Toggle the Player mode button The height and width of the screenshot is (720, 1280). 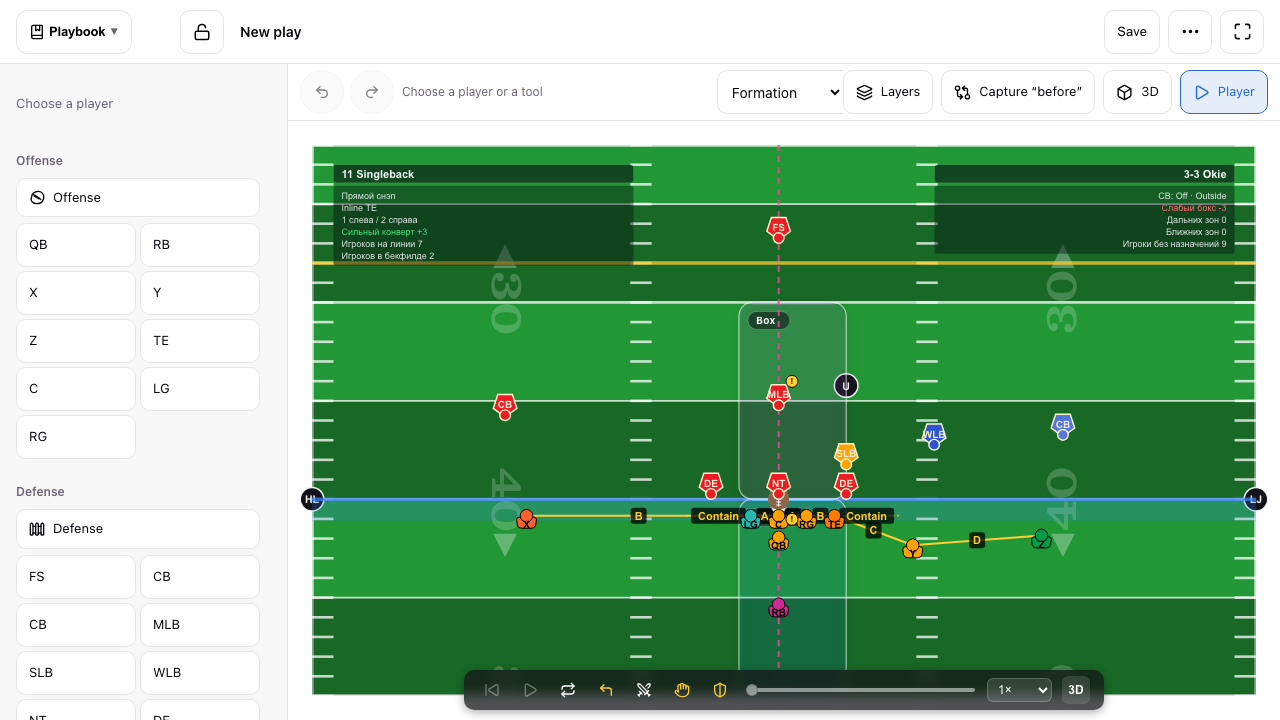click(1224, 92)
